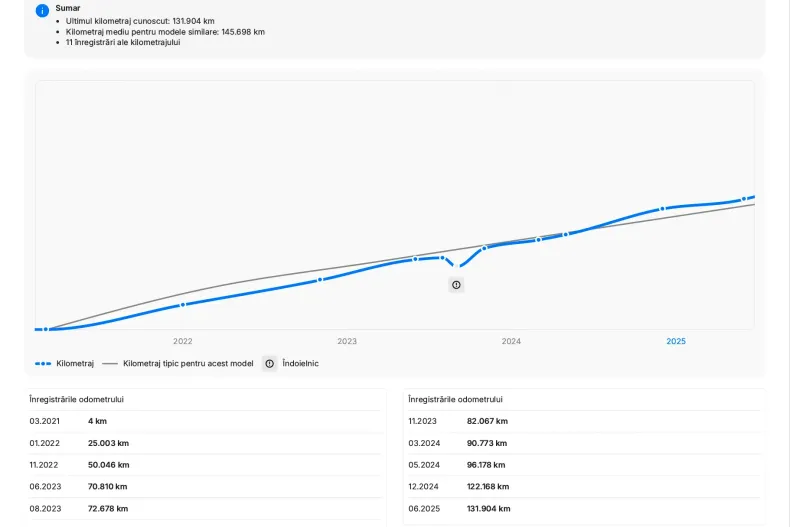This screenshot has width=790, height=527.
Task: Toggle the Kilometraj series legend label
Action: coord(76,364)
